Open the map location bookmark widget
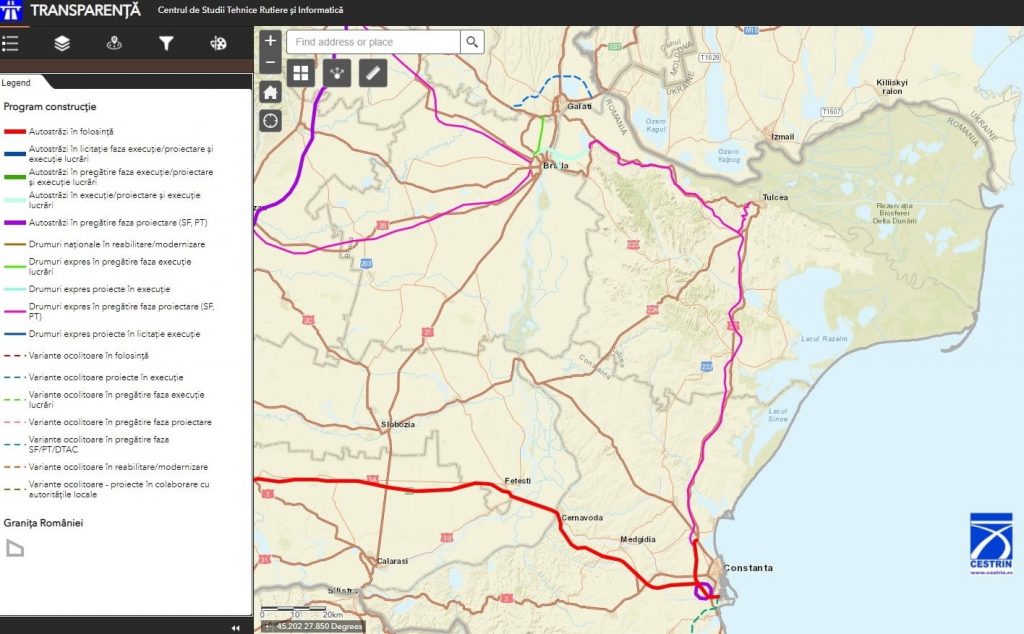 click(x=114, y=43)
